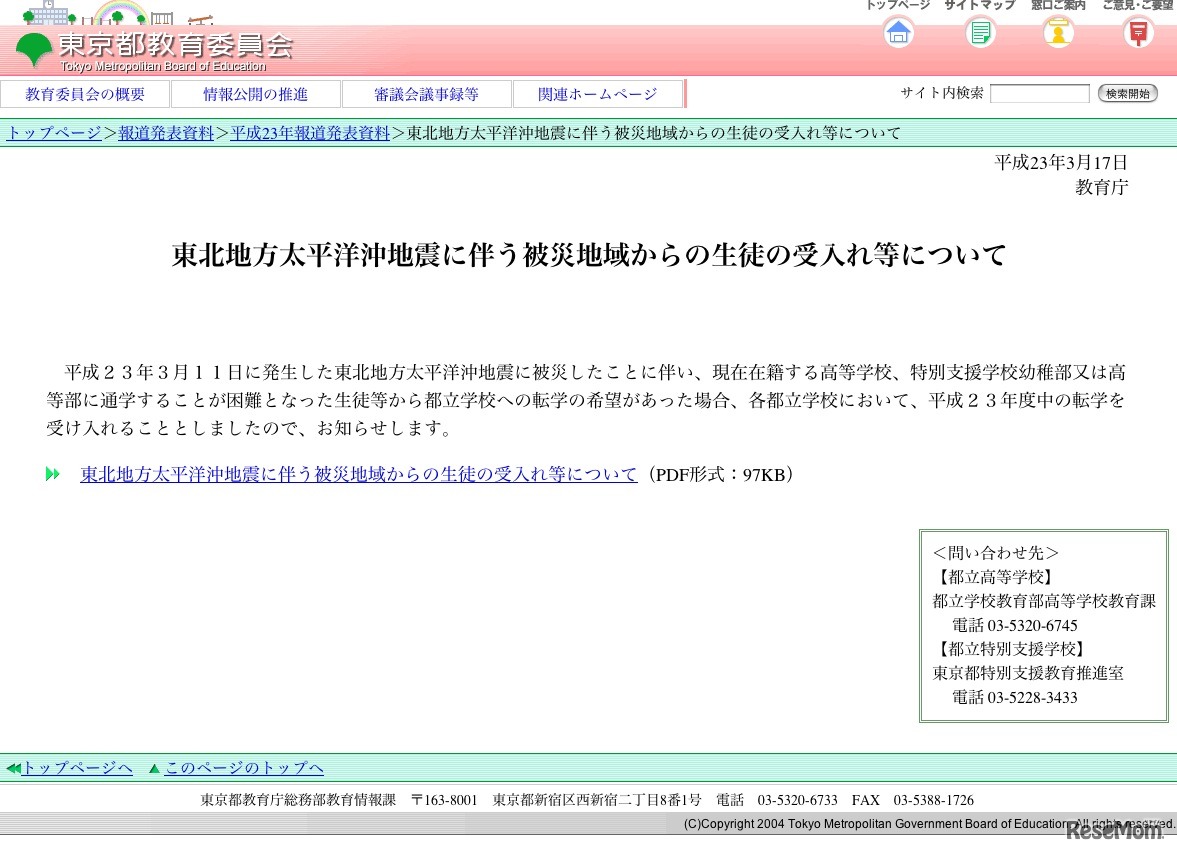The width and height of the screenshot is (1177, 853).
Task: Open the sitemap document icon
Action: point(980,33)
